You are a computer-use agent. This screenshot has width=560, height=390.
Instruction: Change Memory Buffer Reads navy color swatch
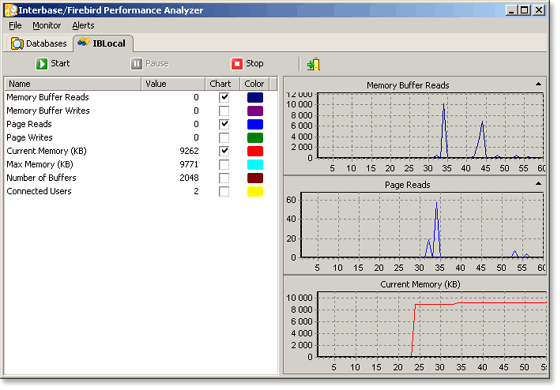pos(255,98)
